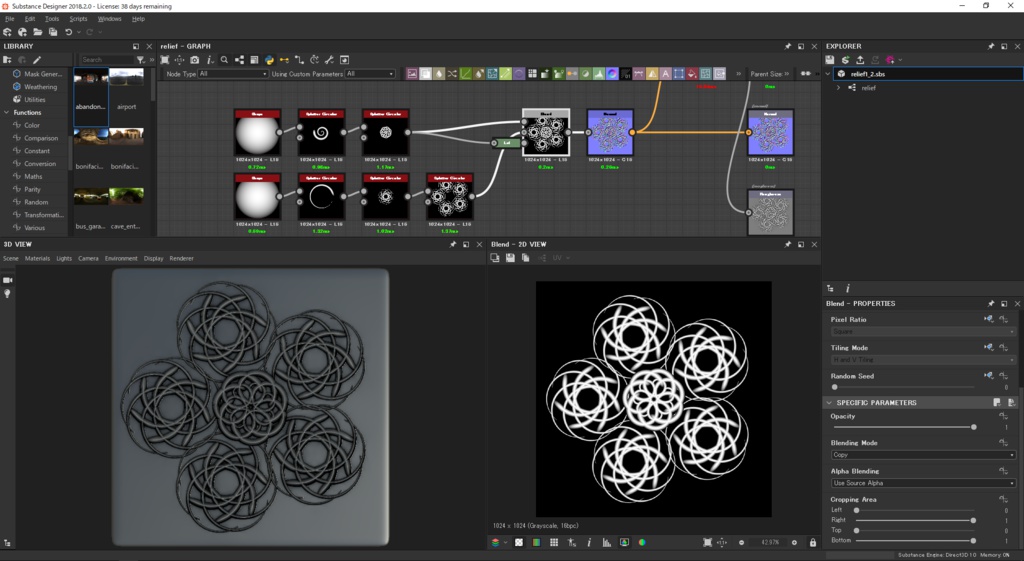This screenshot has height=561, width=1024.
Task: Click the camera screenshot icon in graph toolbar
Action: 195,59
